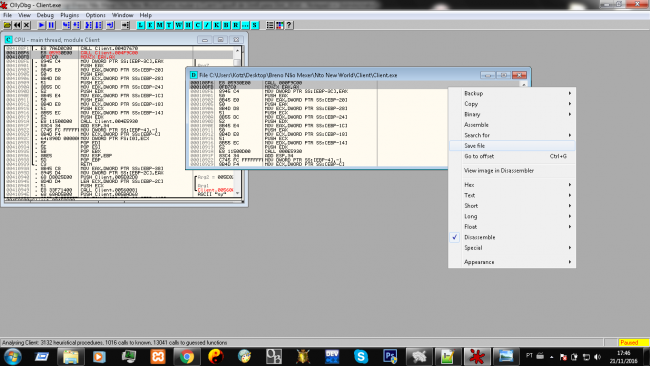The image size is (650, 366).
Task: Expand the Search for submenu
Action: coord(512,135)
